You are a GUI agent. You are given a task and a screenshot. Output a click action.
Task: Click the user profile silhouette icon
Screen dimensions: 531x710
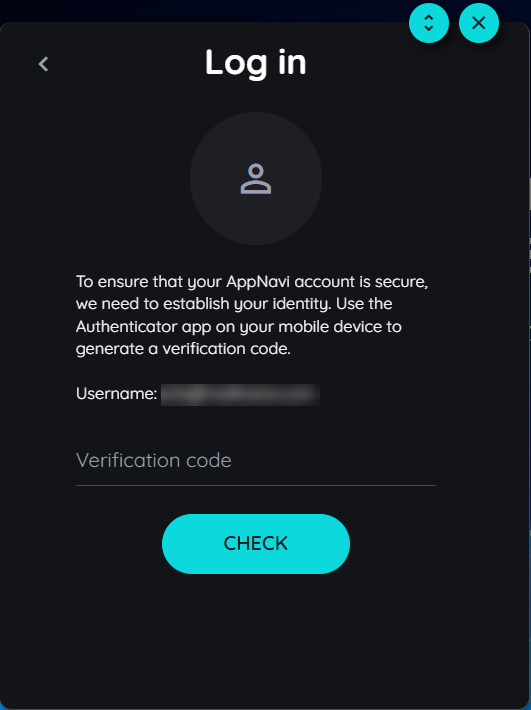point(256,179)
